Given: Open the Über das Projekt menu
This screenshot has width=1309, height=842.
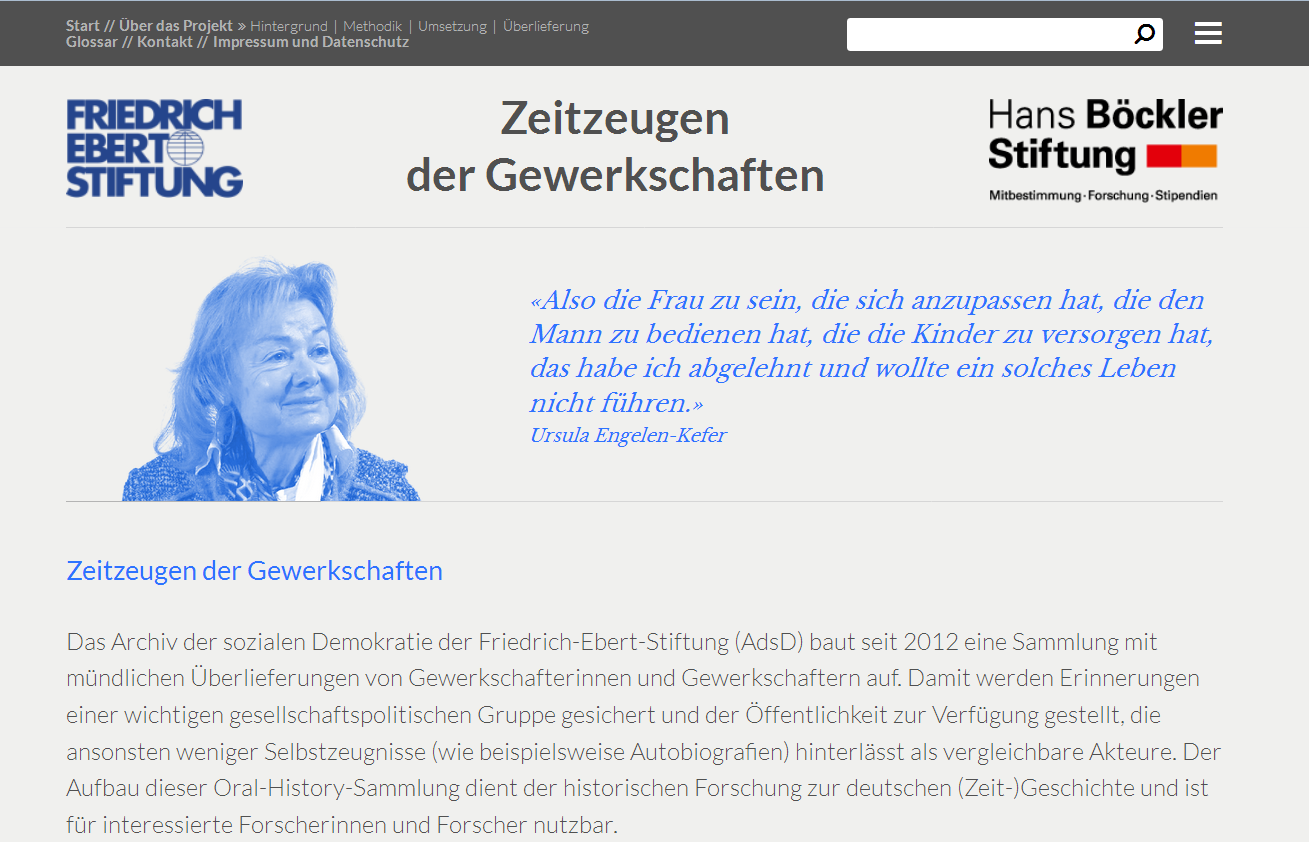Looking at the screenshot, I should pyautogui.click(x=176, y=26).
